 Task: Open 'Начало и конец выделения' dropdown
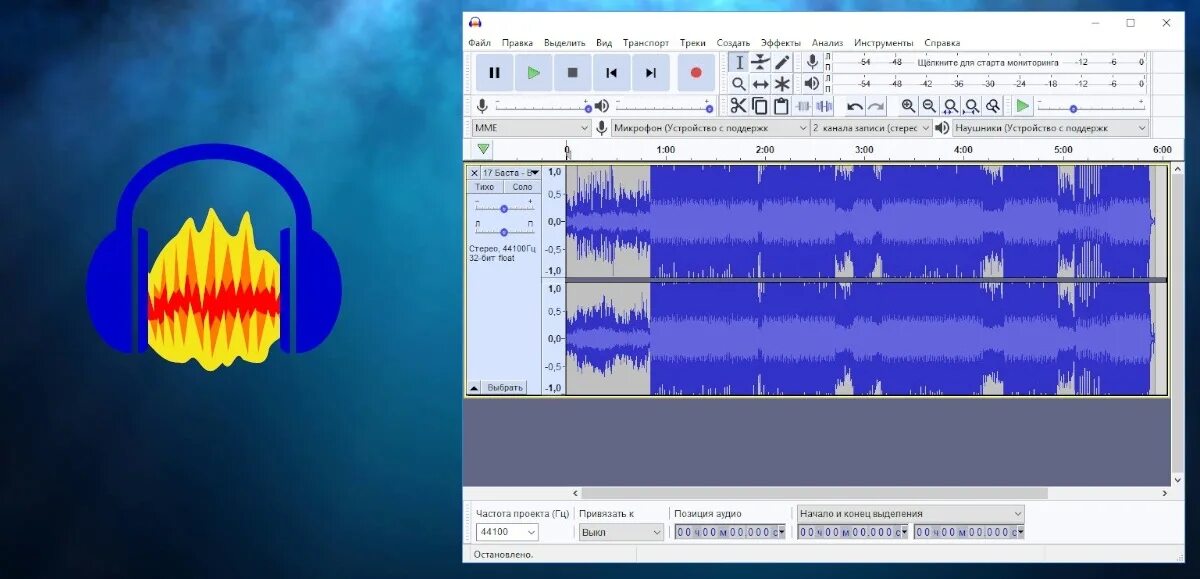911,513
